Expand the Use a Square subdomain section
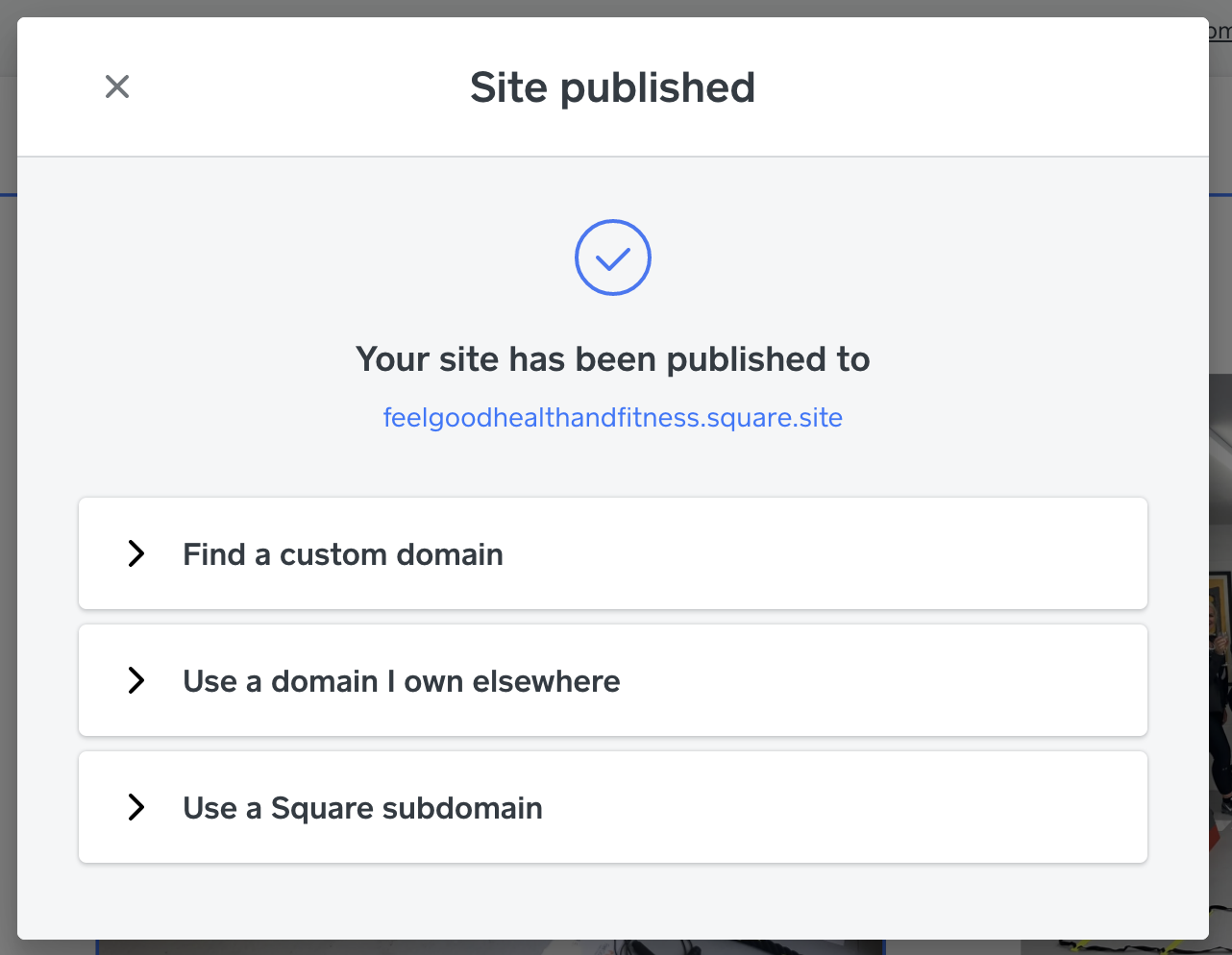 point(612,807)
